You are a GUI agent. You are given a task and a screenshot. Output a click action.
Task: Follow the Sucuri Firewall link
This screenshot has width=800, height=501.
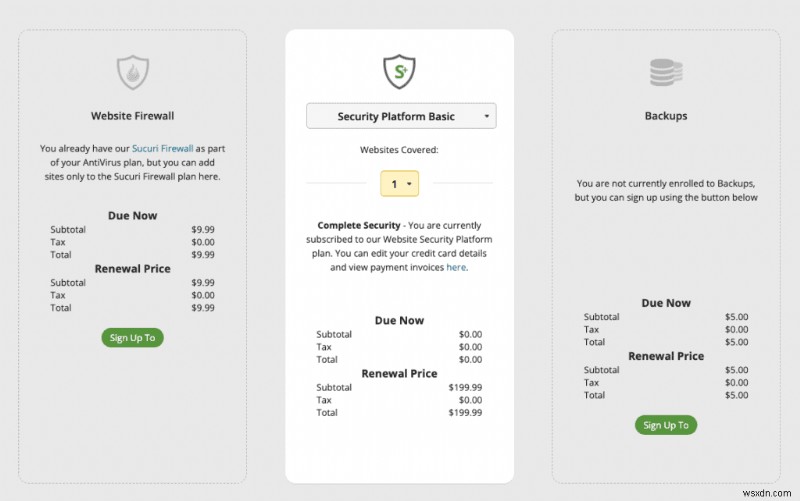(x=162, y=148)
